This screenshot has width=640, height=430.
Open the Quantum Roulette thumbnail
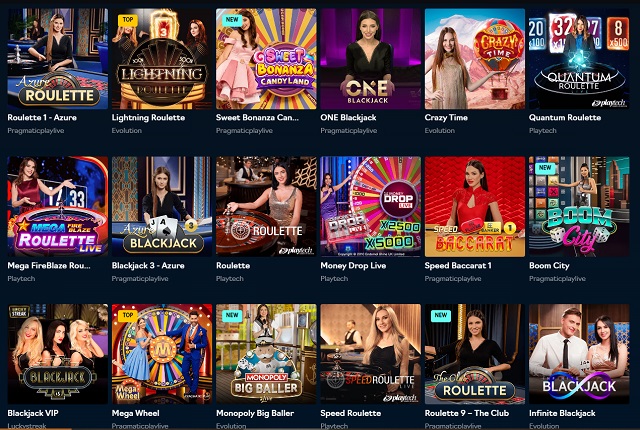coord(579,59)
